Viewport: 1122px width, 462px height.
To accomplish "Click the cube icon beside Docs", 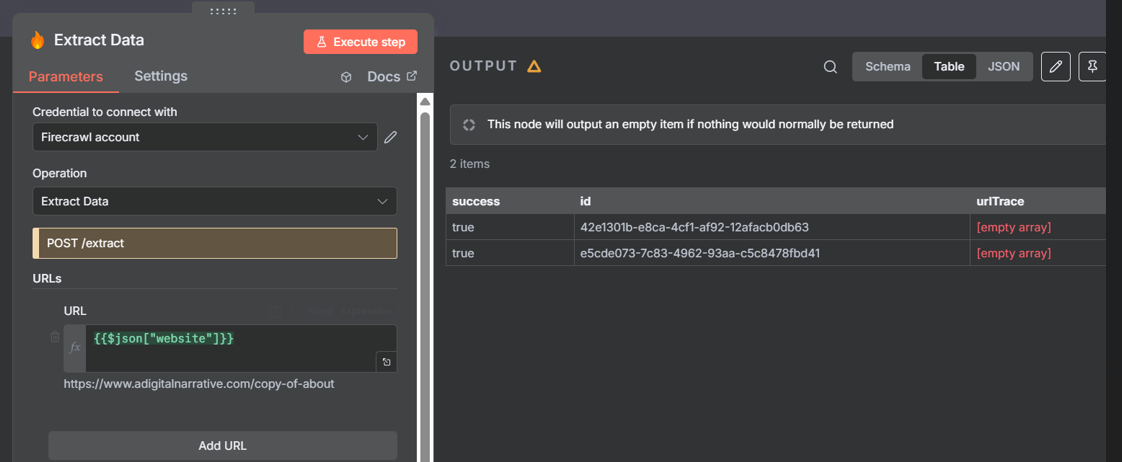I will tap(346, 77).
